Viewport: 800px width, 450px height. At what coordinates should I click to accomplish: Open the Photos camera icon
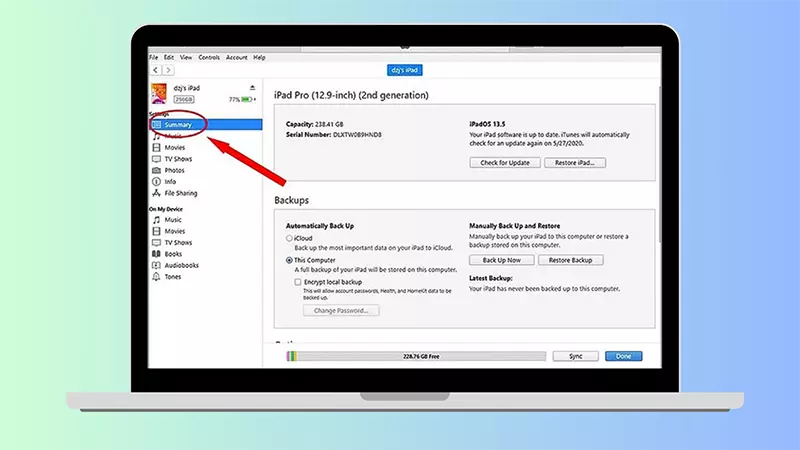[x=157, y=170]
